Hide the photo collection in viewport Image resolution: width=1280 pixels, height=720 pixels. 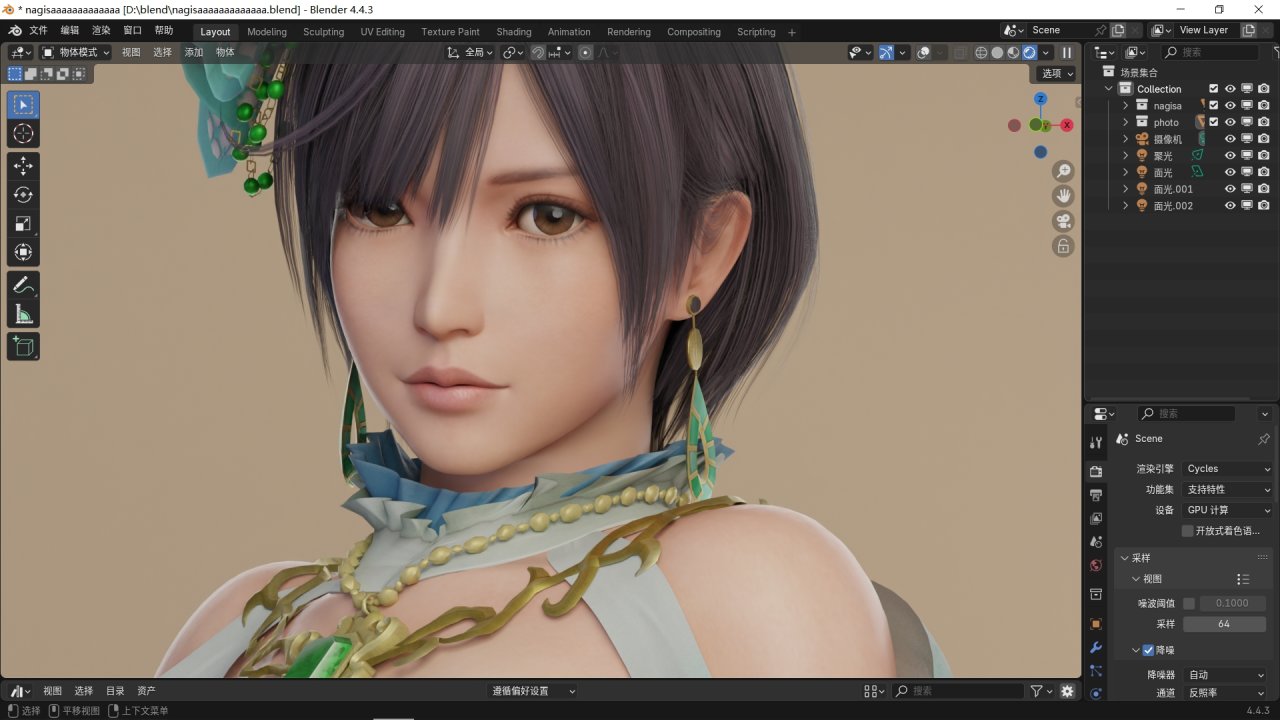[x=1230, y=122]
